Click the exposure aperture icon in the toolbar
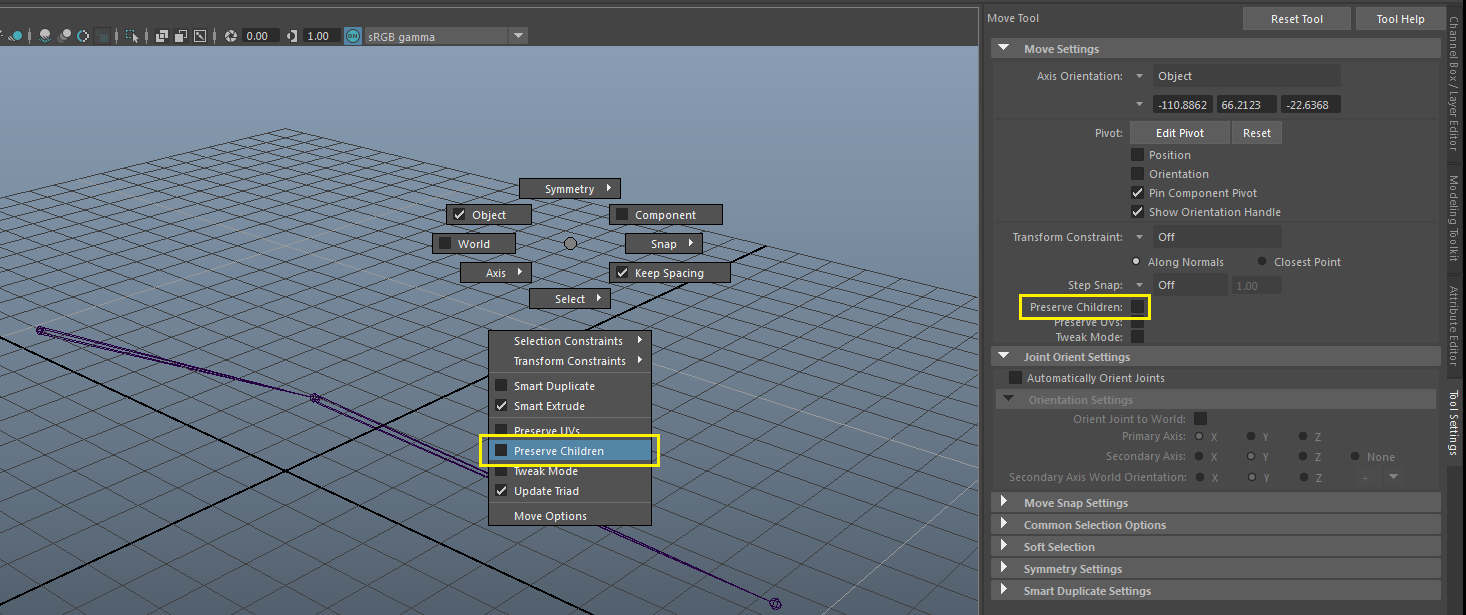 click(x=230, y=35)
